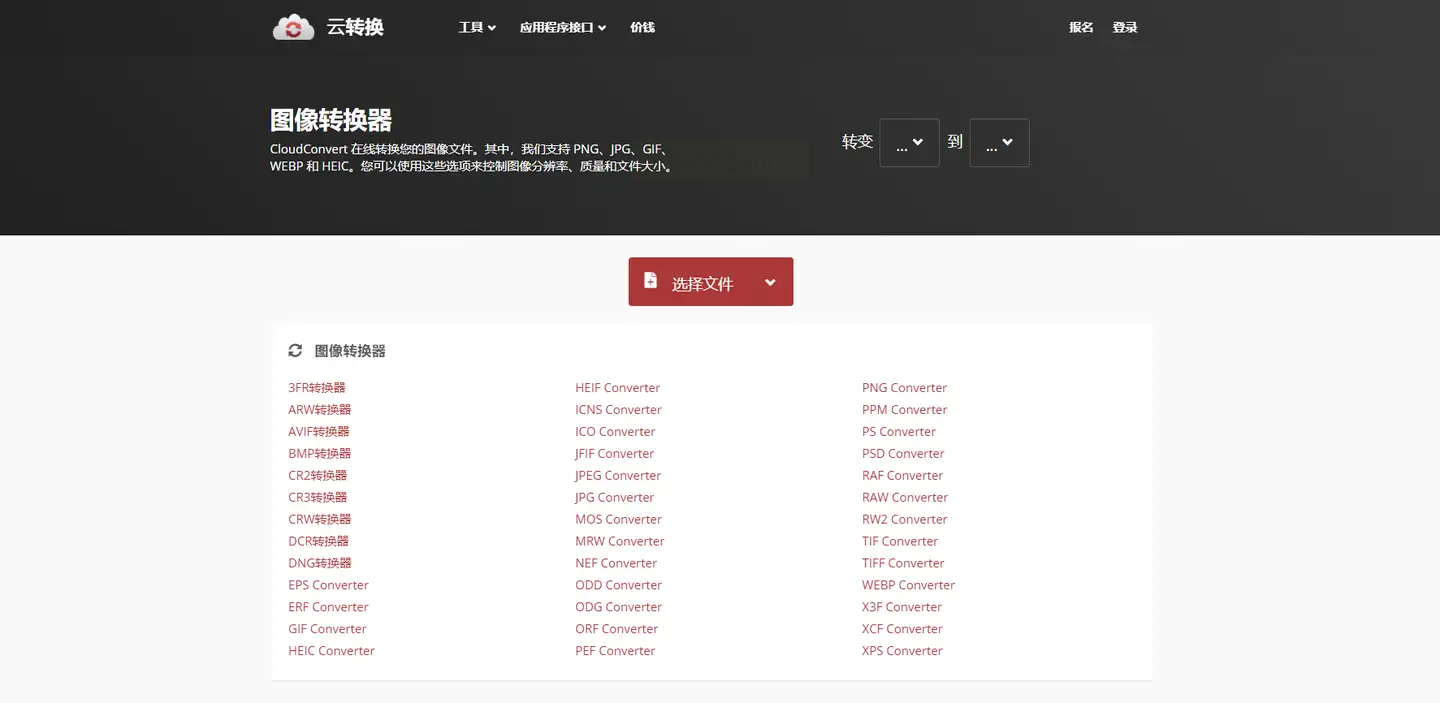Image resolution: width=1440 pixels, height=703 pixels.
Task: Expand the 应用程序接口 menu
Action: click(x=563, y=28)
